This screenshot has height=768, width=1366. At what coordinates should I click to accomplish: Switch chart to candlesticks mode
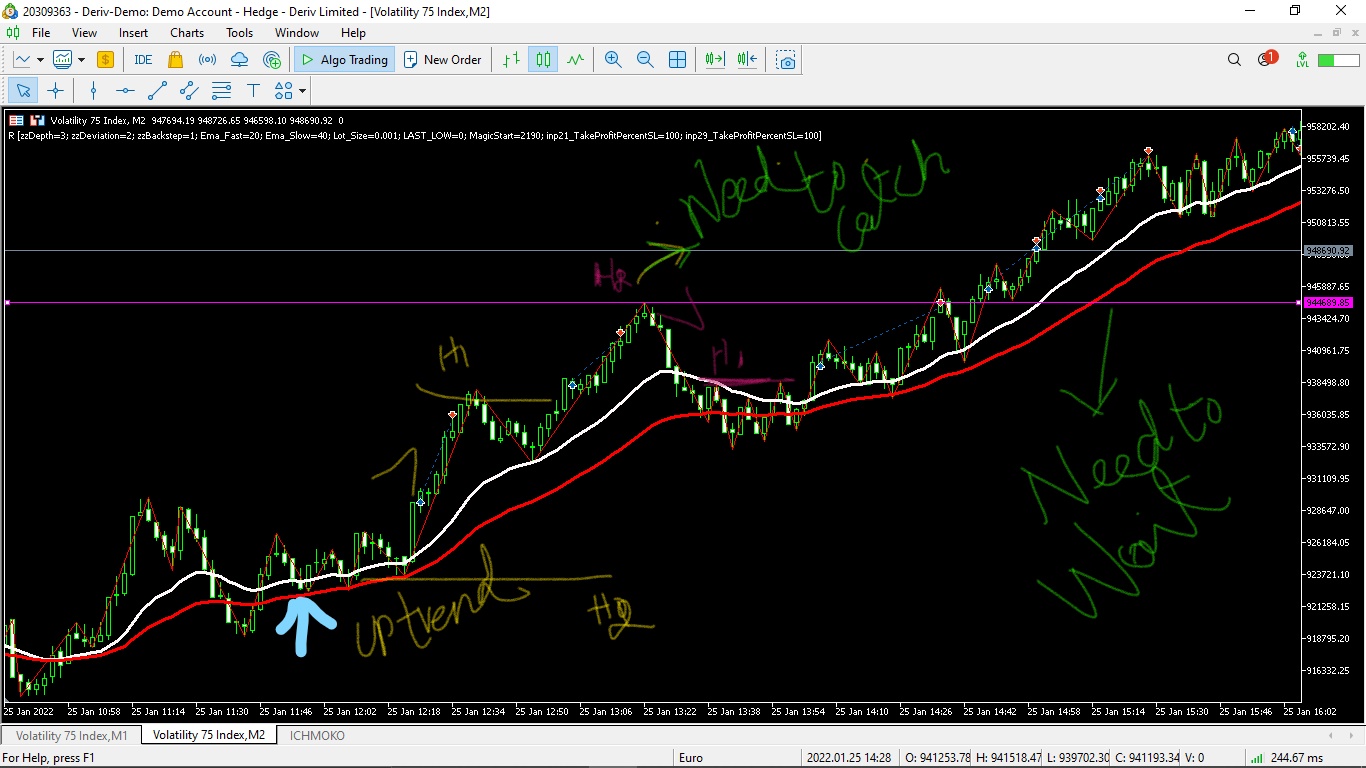point(543,60)
